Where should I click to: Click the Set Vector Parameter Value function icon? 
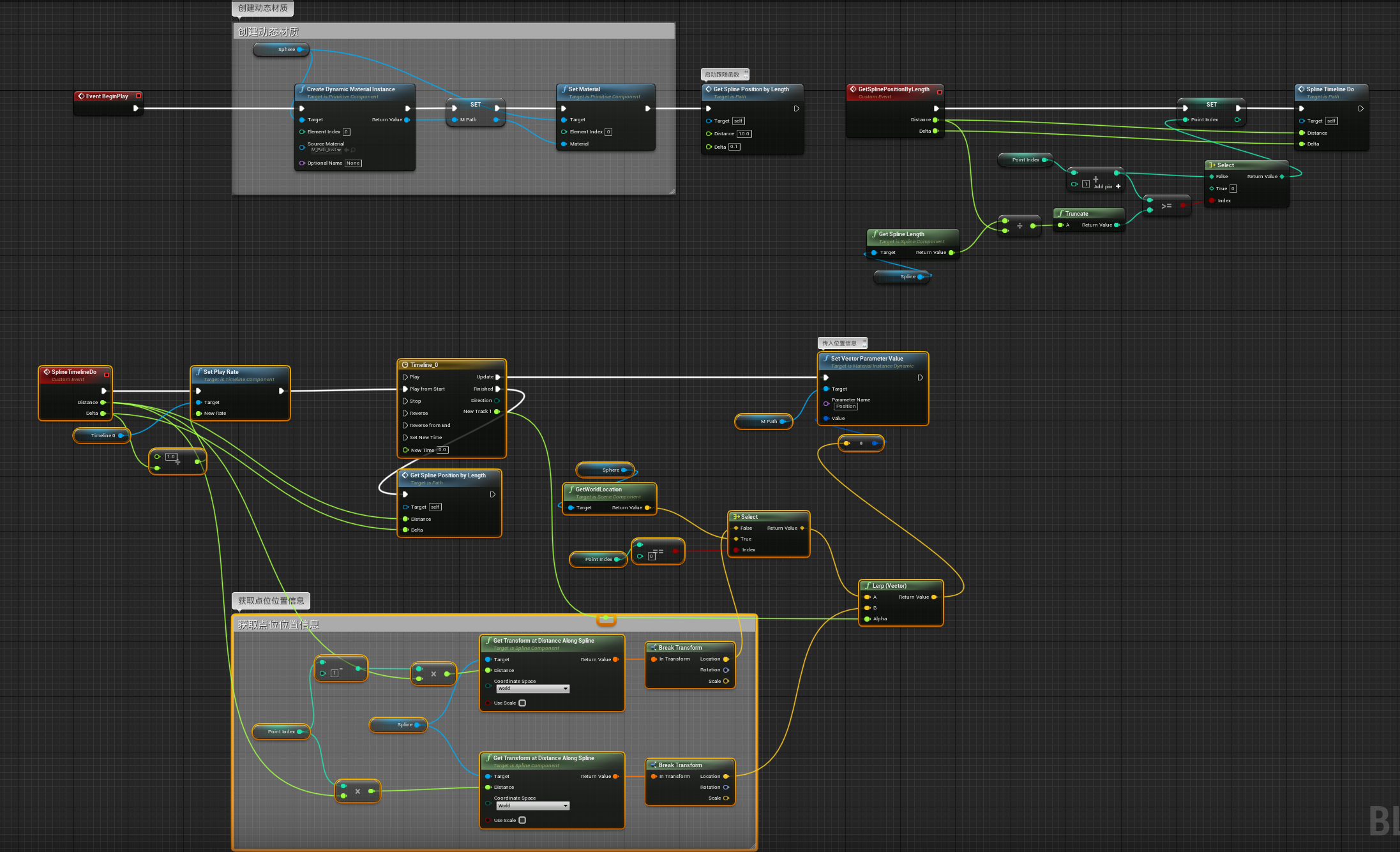(826, 359)
